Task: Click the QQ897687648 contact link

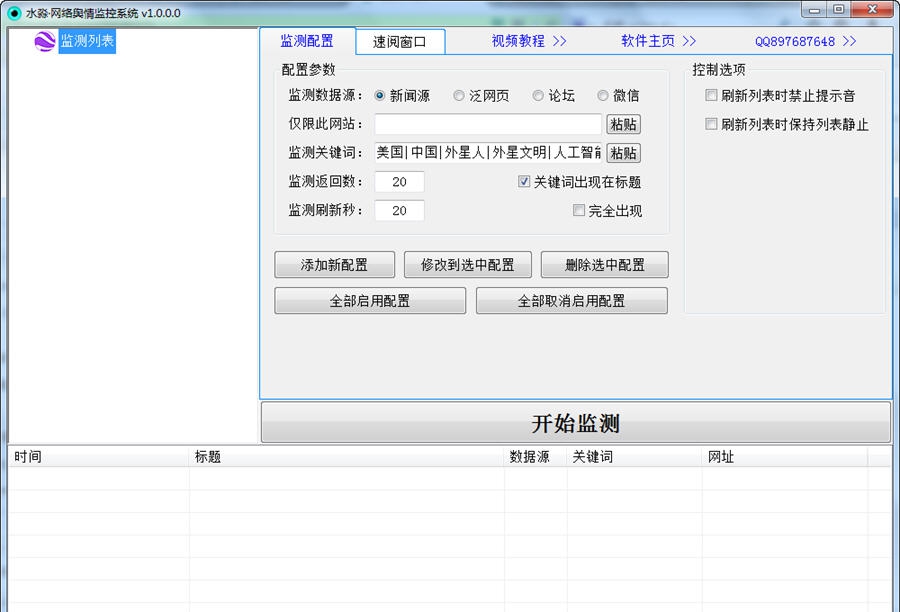Action: click(805, 41)
